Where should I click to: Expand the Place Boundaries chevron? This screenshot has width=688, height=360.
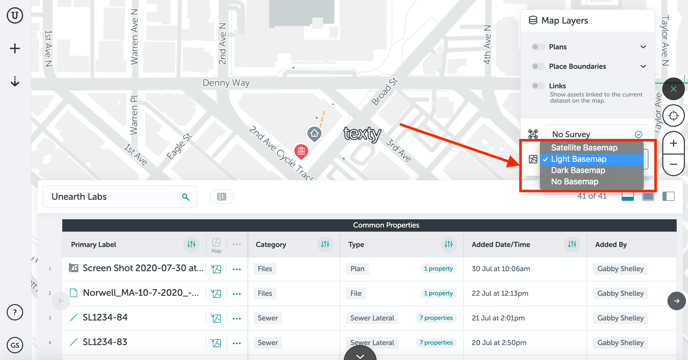click(643, 66)
